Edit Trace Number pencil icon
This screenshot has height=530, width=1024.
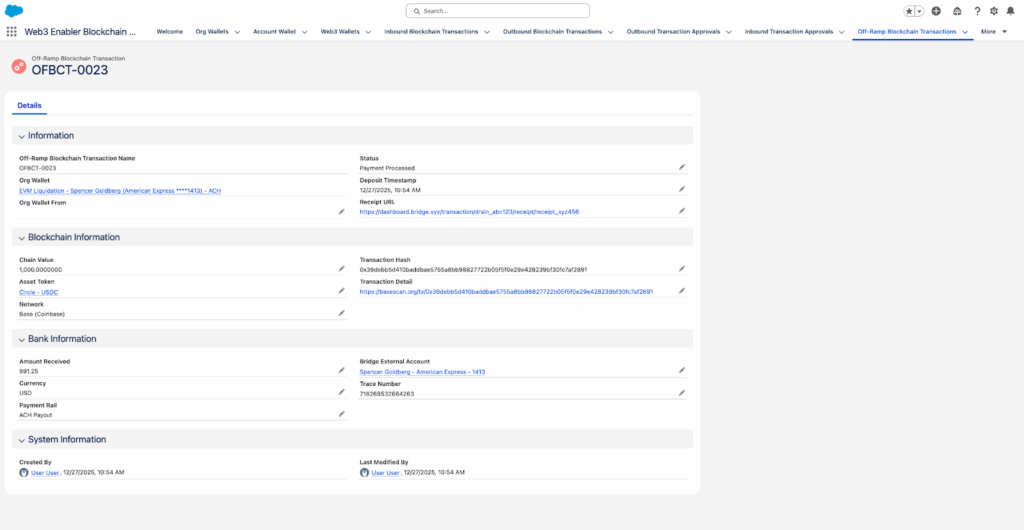pos(682,393)
